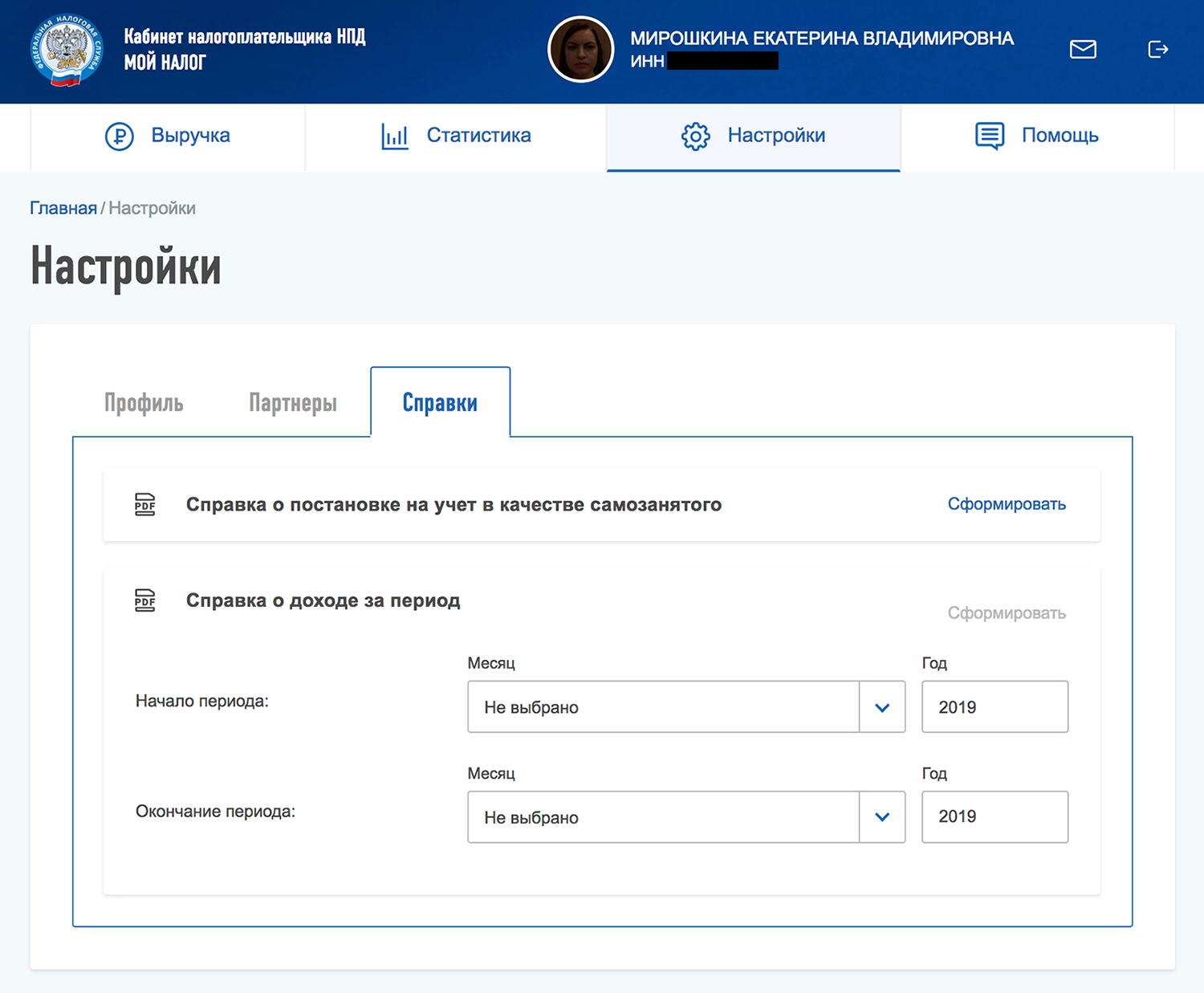Click Сформировать for income certificate
Viewport: 1204px width, 993px height.
(1007, 613)
